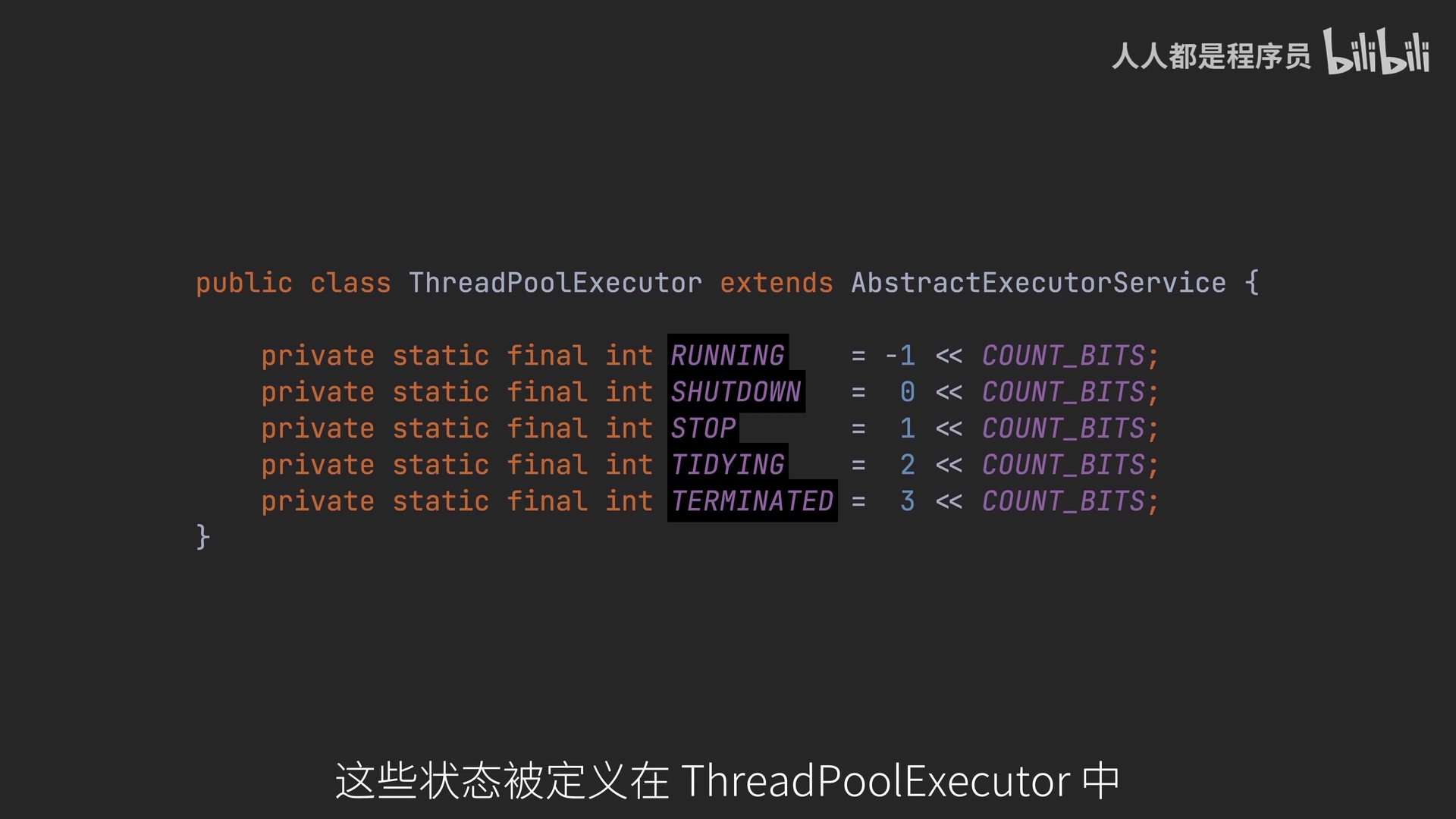1456x819 pixels.
Task: Click the shift operator on the STOP line
Action: point(949,428)
